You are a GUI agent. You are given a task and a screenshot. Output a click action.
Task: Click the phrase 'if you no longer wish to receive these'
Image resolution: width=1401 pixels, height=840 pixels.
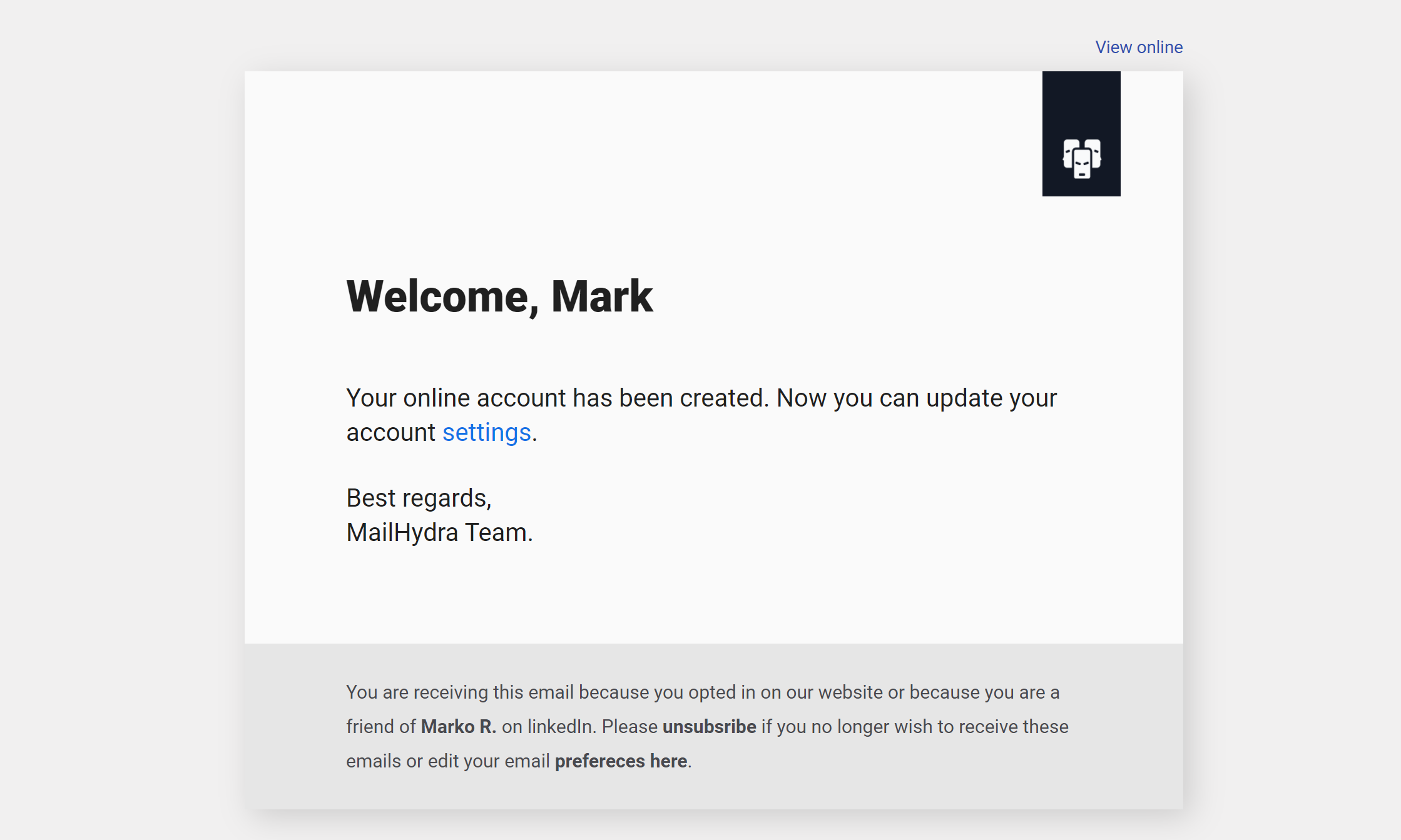(x=915, y=727)
